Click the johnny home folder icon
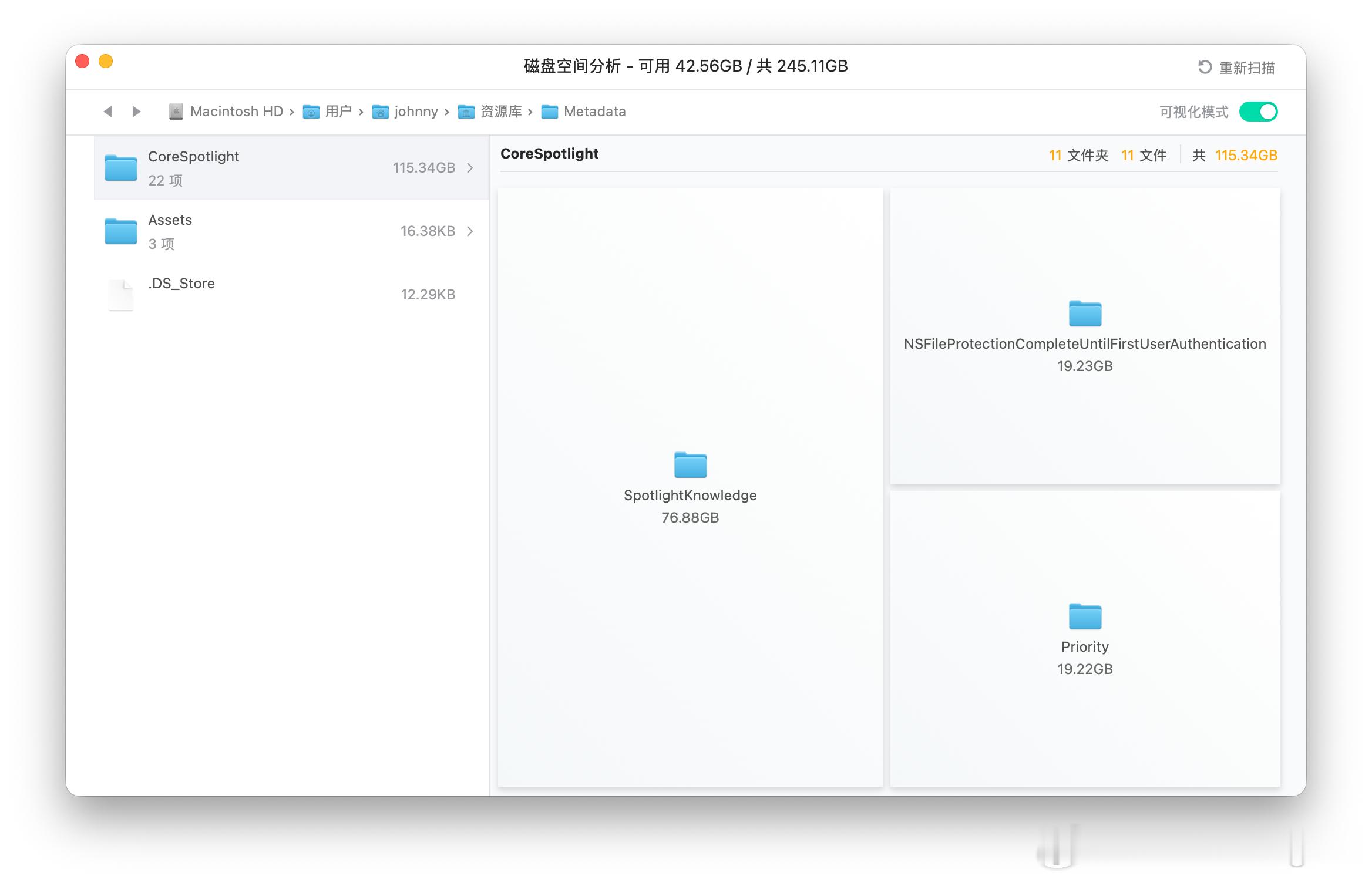 [x=381, y=112]
